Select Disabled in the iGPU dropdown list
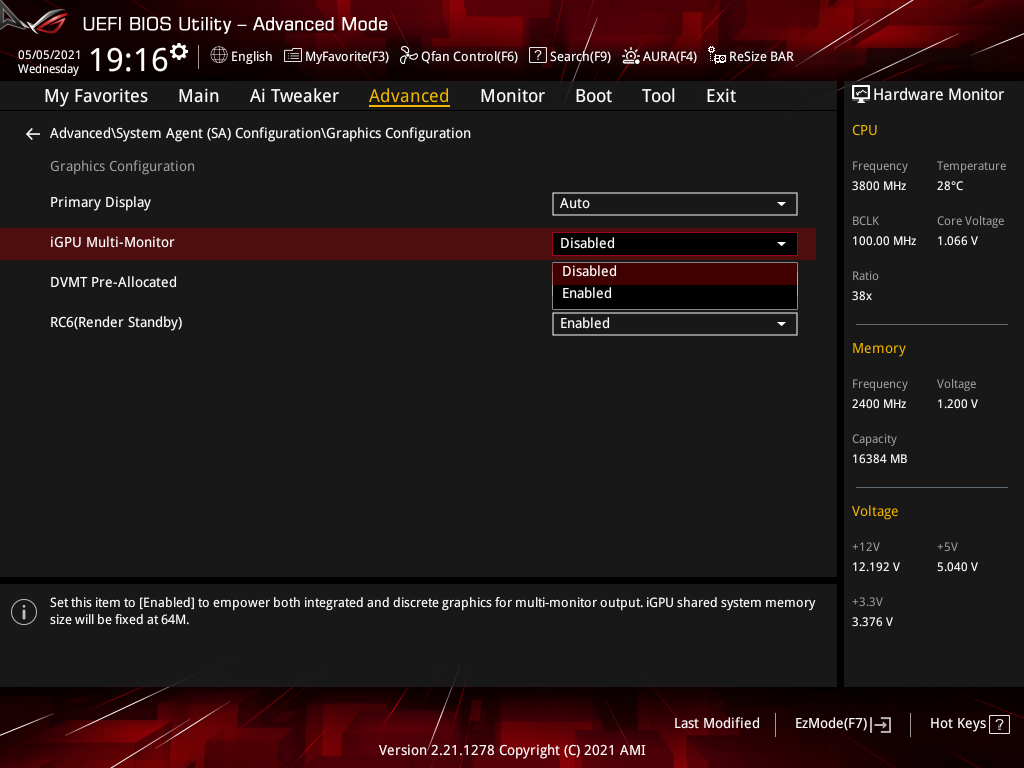The width and height of the screenshot is (1024, 768). pos(675,272)
